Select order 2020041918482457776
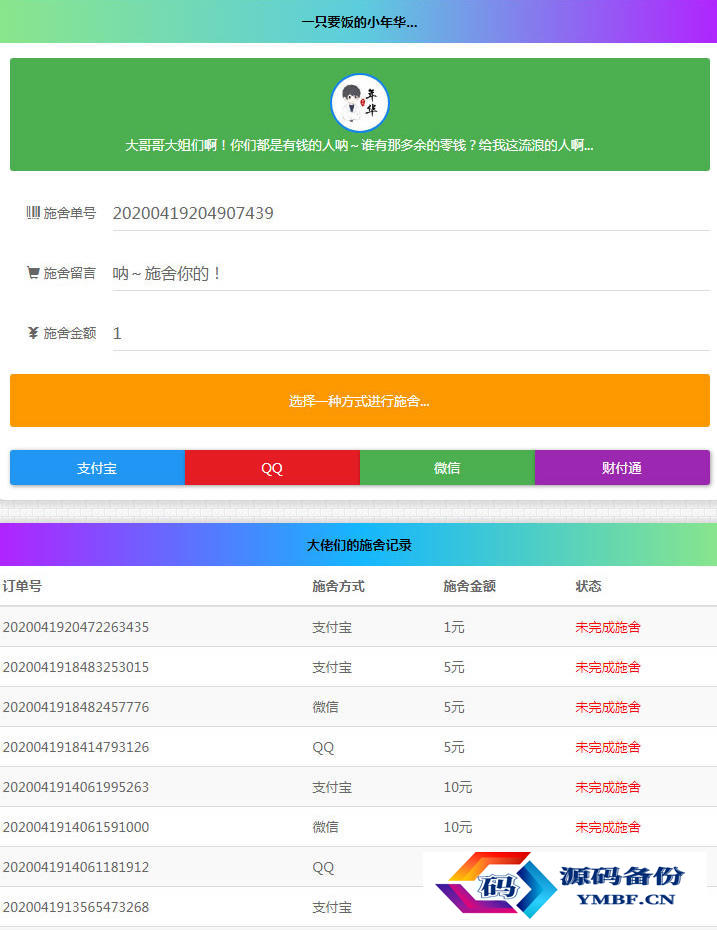Image resolution: width=717 pixels, height=930 pixels. coord(76,707)
